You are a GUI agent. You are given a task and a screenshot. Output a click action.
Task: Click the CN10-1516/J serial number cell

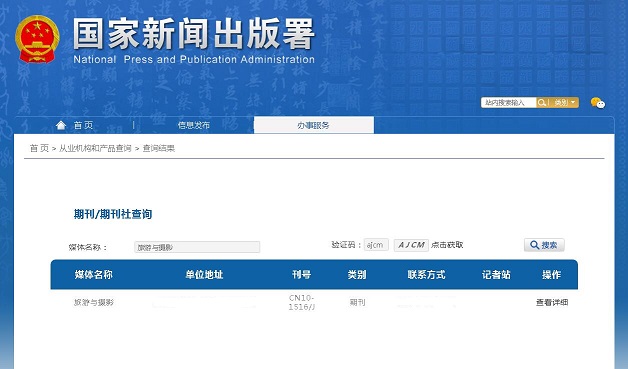pyautogui.click(x=302, y=302)
